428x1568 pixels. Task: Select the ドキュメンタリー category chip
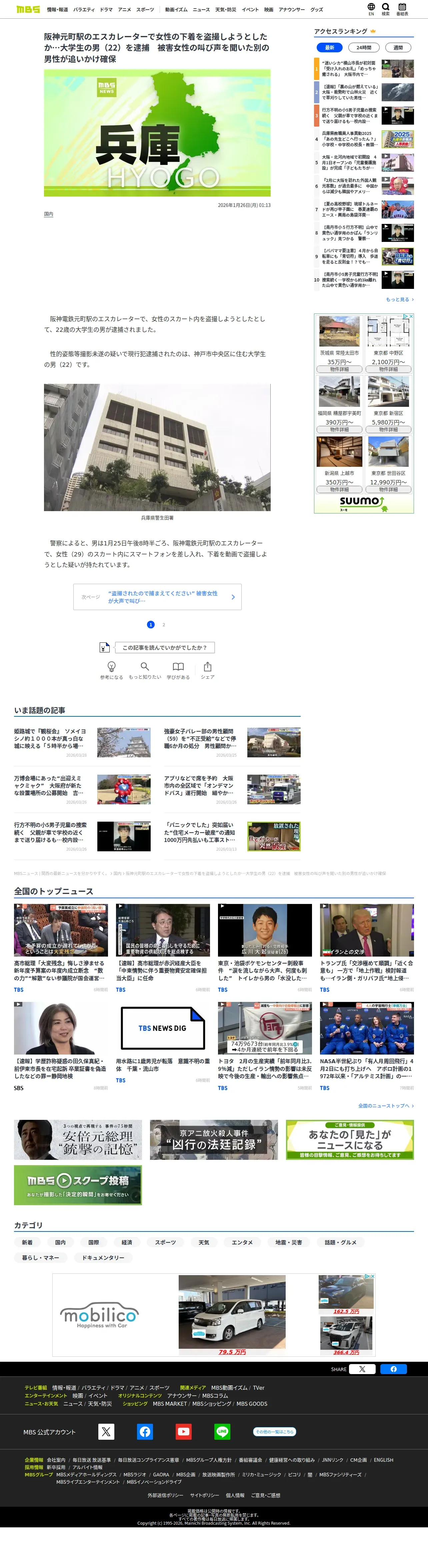click(103, 1257)
